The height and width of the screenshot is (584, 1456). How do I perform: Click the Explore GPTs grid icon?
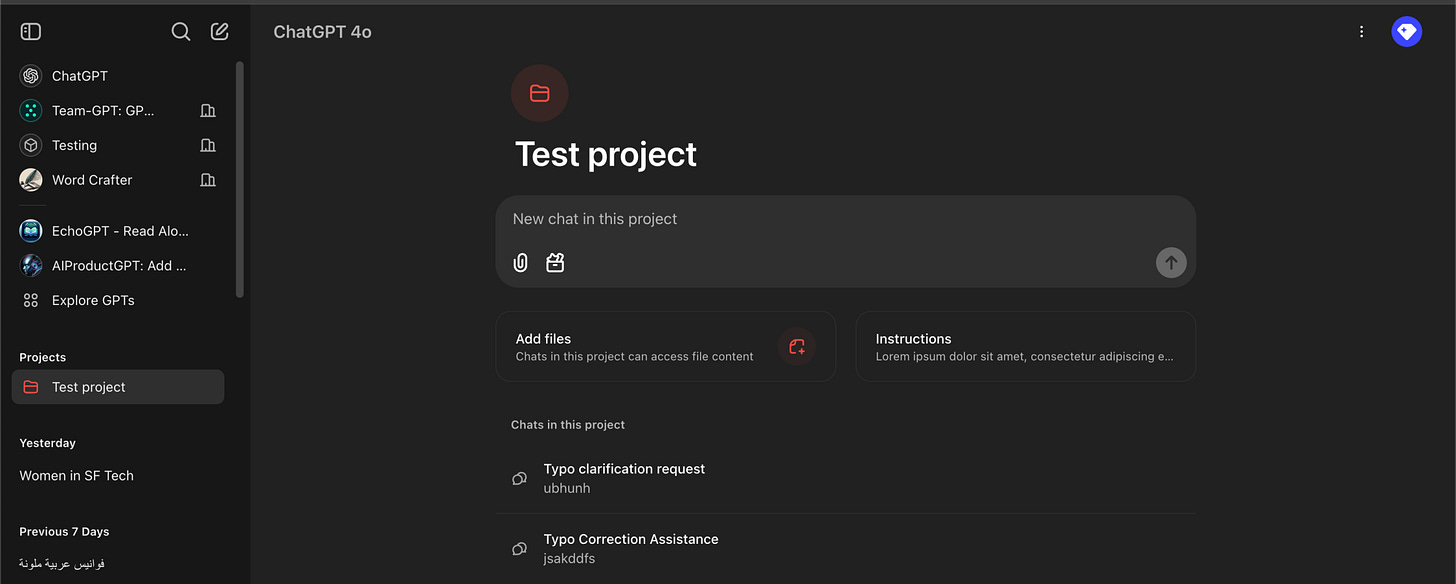pyautogui.click(x=31, y=300)
